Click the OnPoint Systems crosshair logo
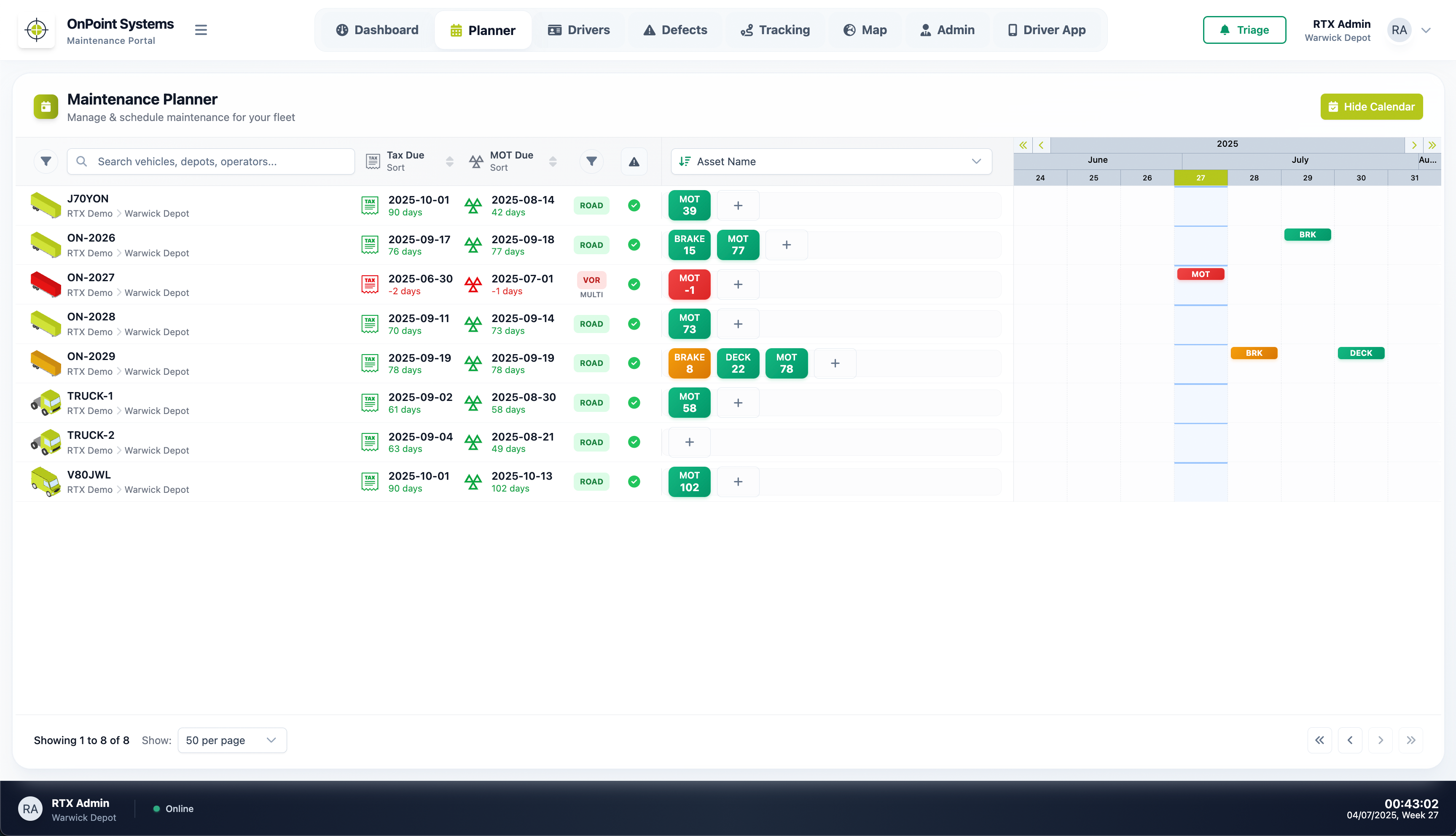This screenshot has height=836, width=1456. 37,30
